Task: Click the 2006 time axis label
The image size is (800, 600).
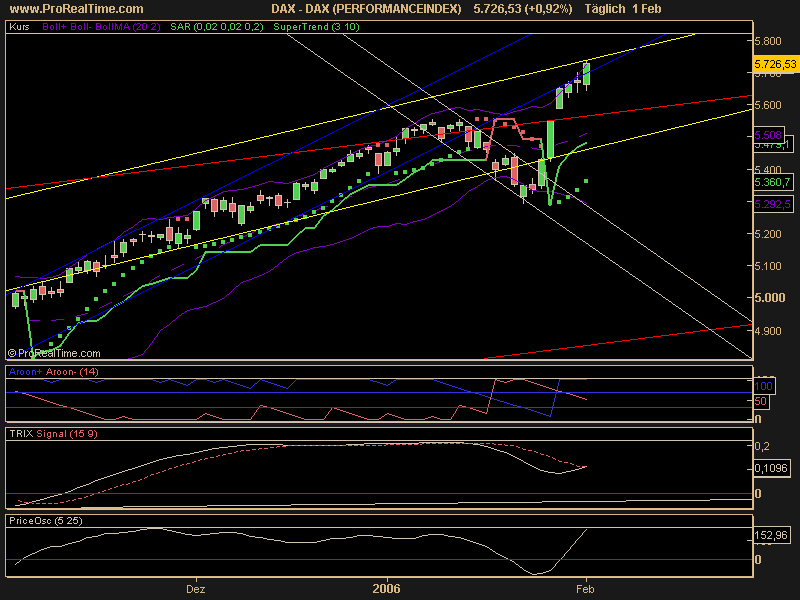Action: [386, 589]
